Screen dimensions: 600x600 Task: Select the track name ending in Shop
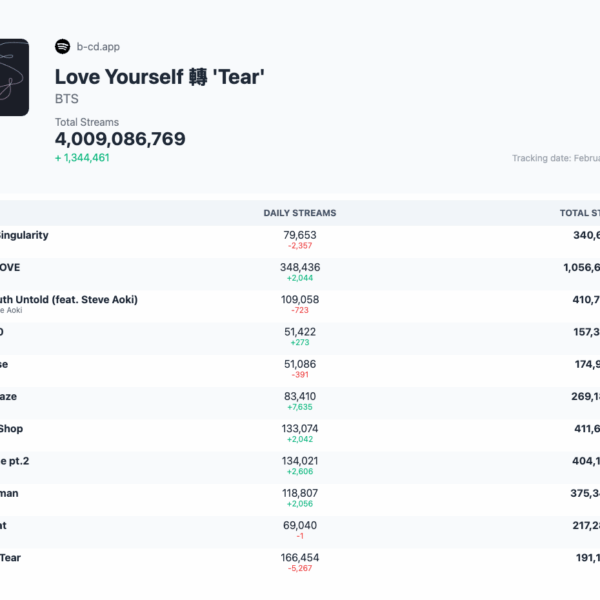point(11,429)
